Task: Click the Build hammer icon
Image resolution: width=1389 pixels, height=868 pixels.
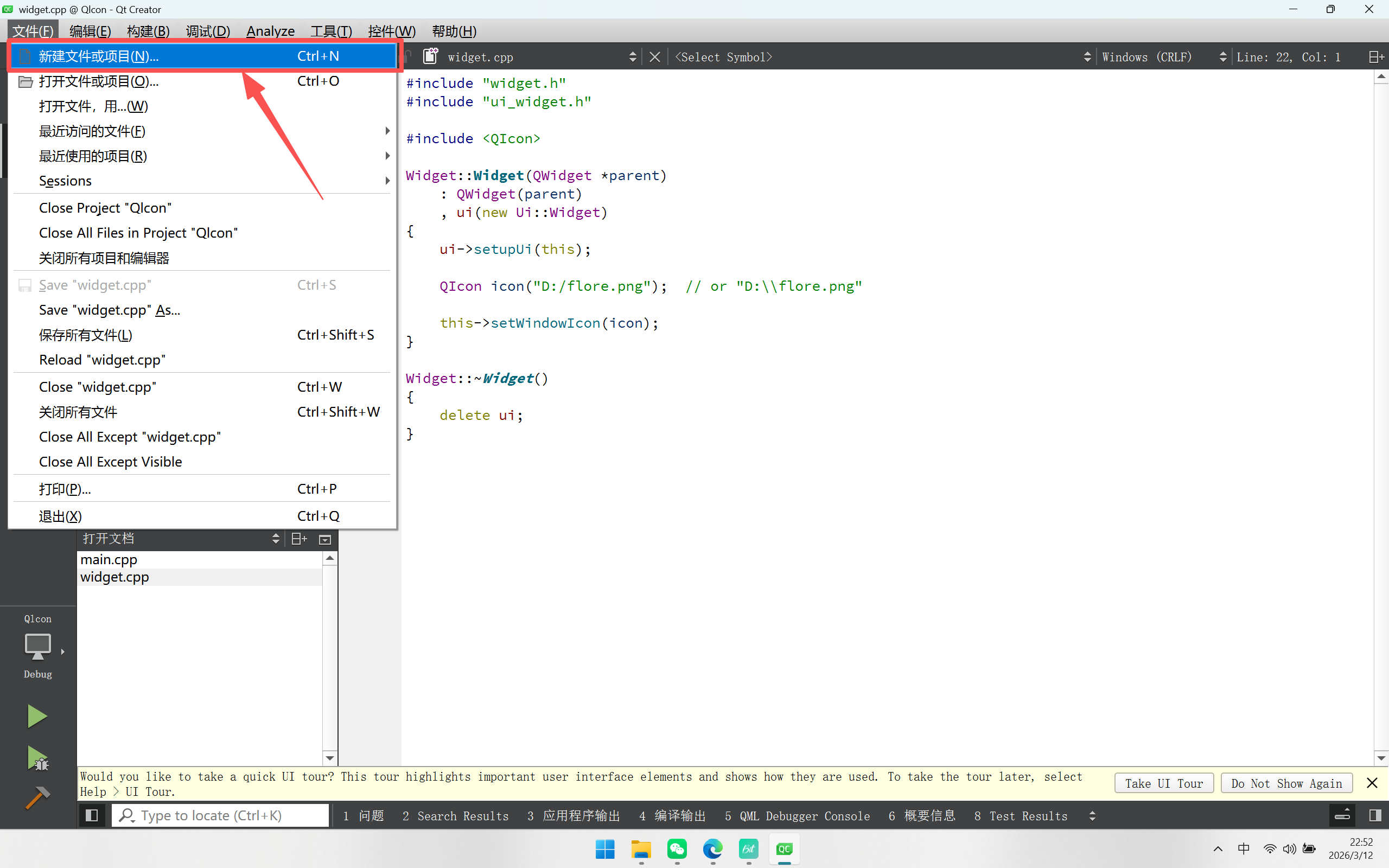Action: [38, 797]
